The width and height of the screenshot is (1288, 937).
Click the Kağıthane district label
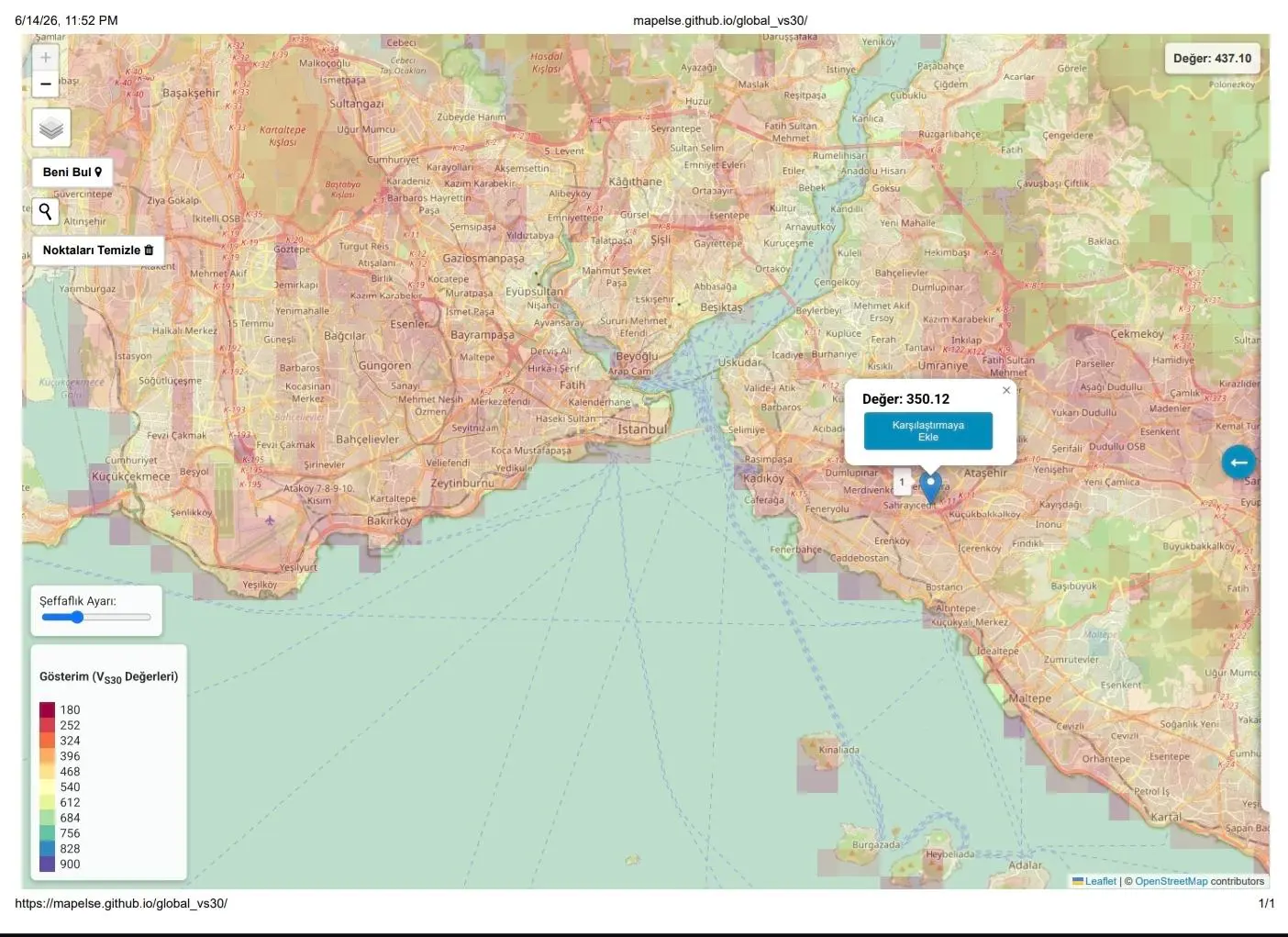tap(635, 182)
